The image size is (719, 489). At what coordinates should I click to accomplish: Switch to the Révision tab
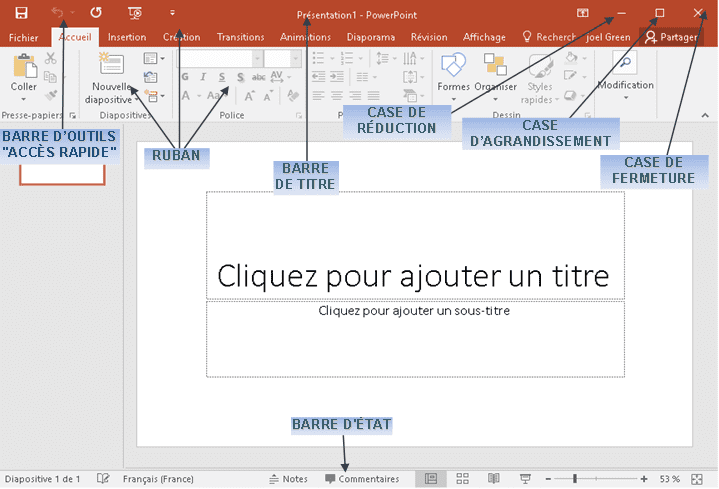(429, 37)
